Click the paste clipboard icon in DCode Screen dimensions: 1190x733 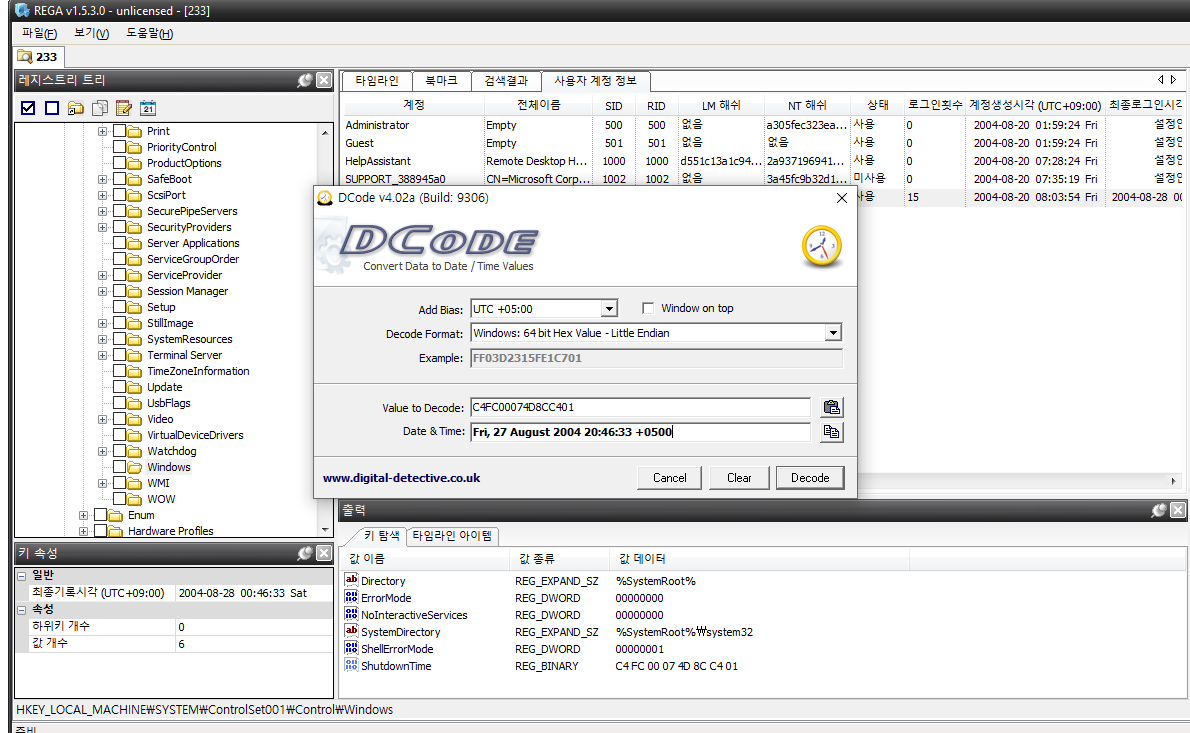pos(832,407)
